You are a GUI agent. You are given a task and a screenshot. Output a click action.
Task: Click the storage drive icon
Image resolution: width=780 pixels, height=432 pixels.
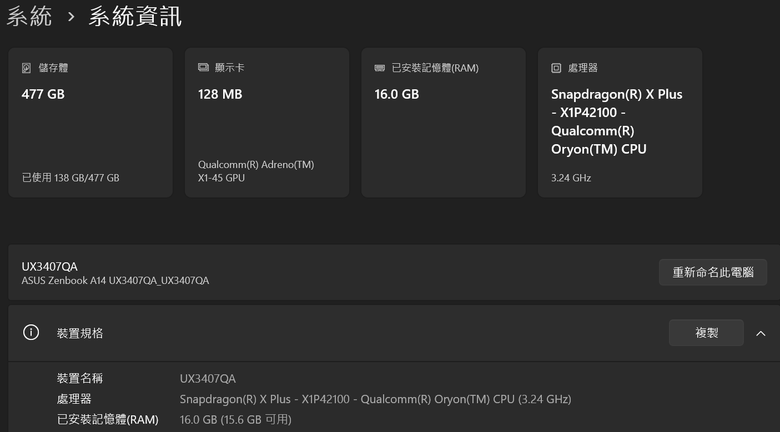point(26,68)
